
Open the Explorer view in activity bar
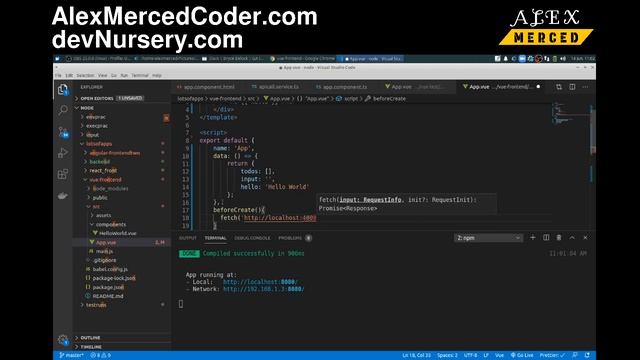click(x=63, y=89)
